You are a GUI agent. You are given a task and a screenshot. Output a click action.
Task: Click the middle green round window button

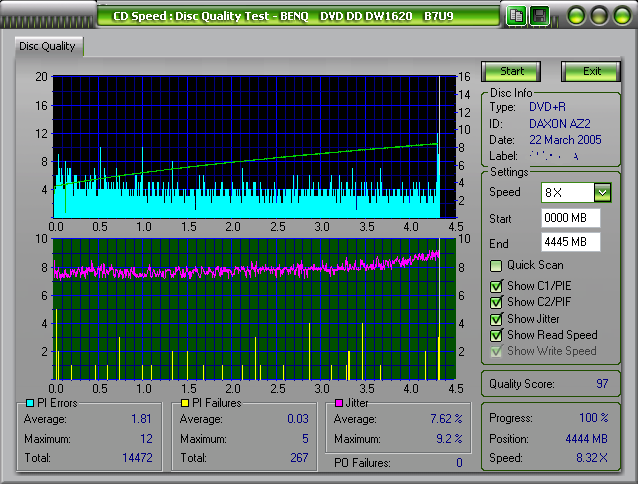599,16
